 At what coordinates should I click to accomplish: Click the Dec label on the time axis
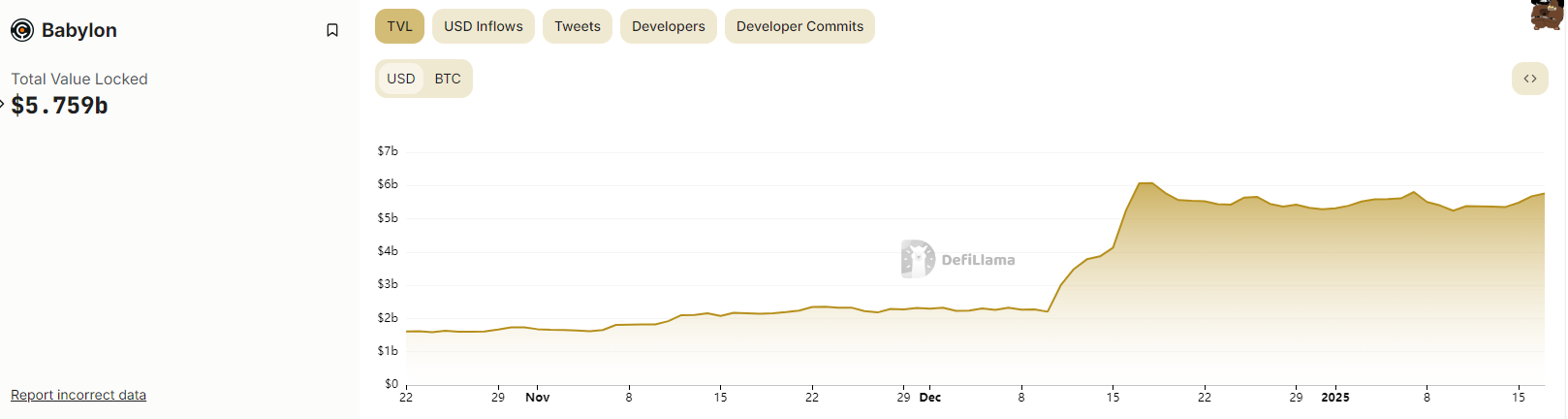click(x=930, y=398)
